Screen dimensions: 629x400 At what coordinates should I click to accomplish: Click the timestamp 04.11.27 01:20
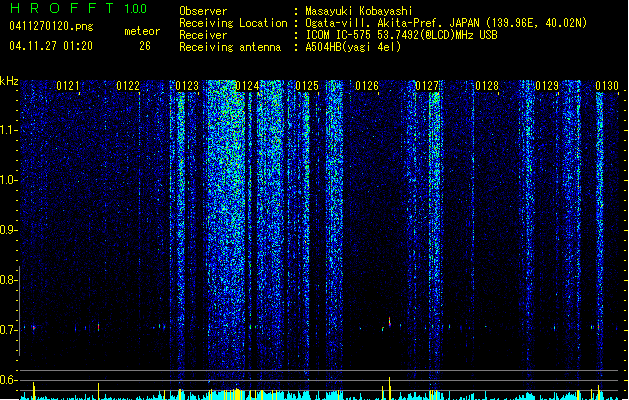point(51,46)
